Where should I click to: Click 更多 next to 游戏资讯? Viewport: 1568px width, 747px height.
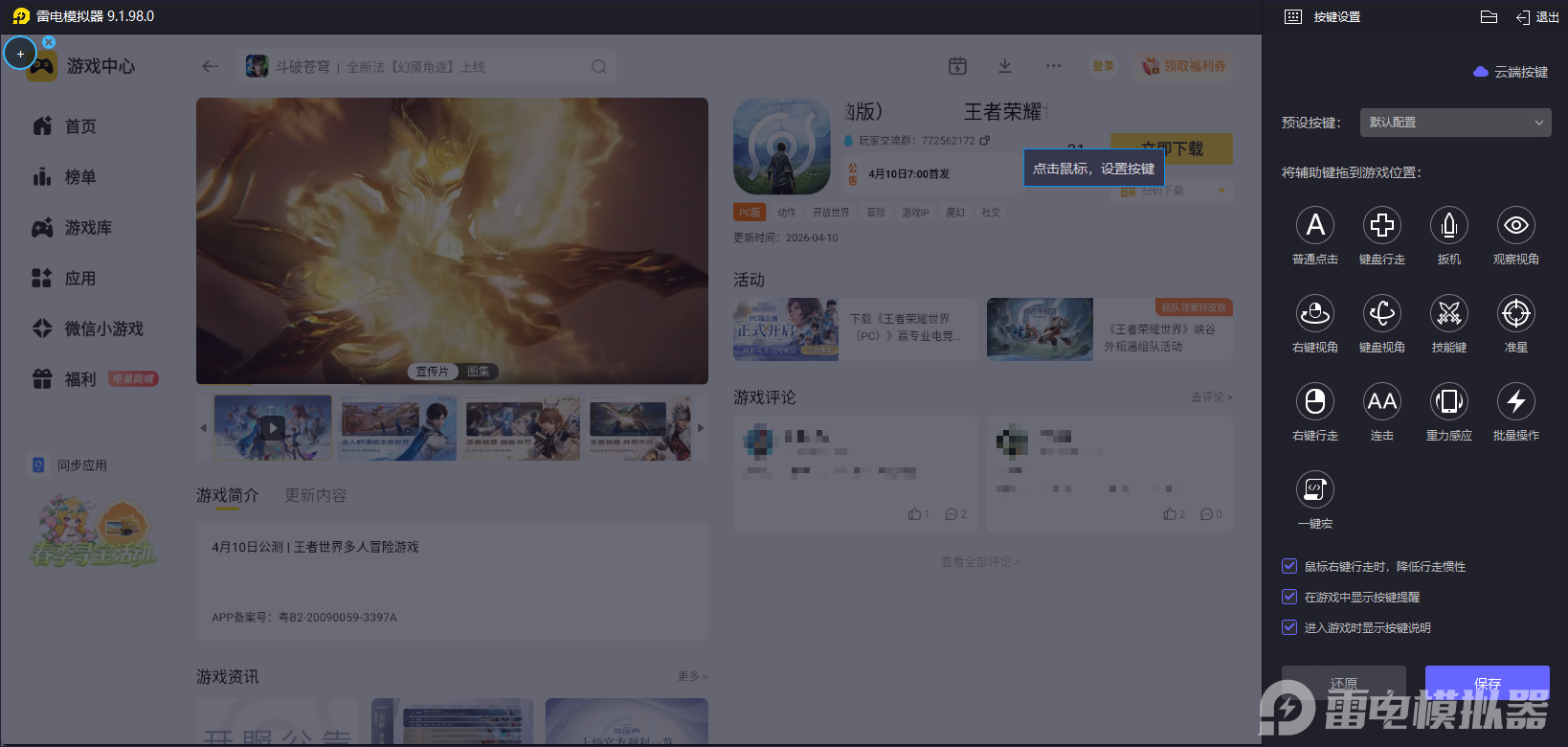[693, 676]
